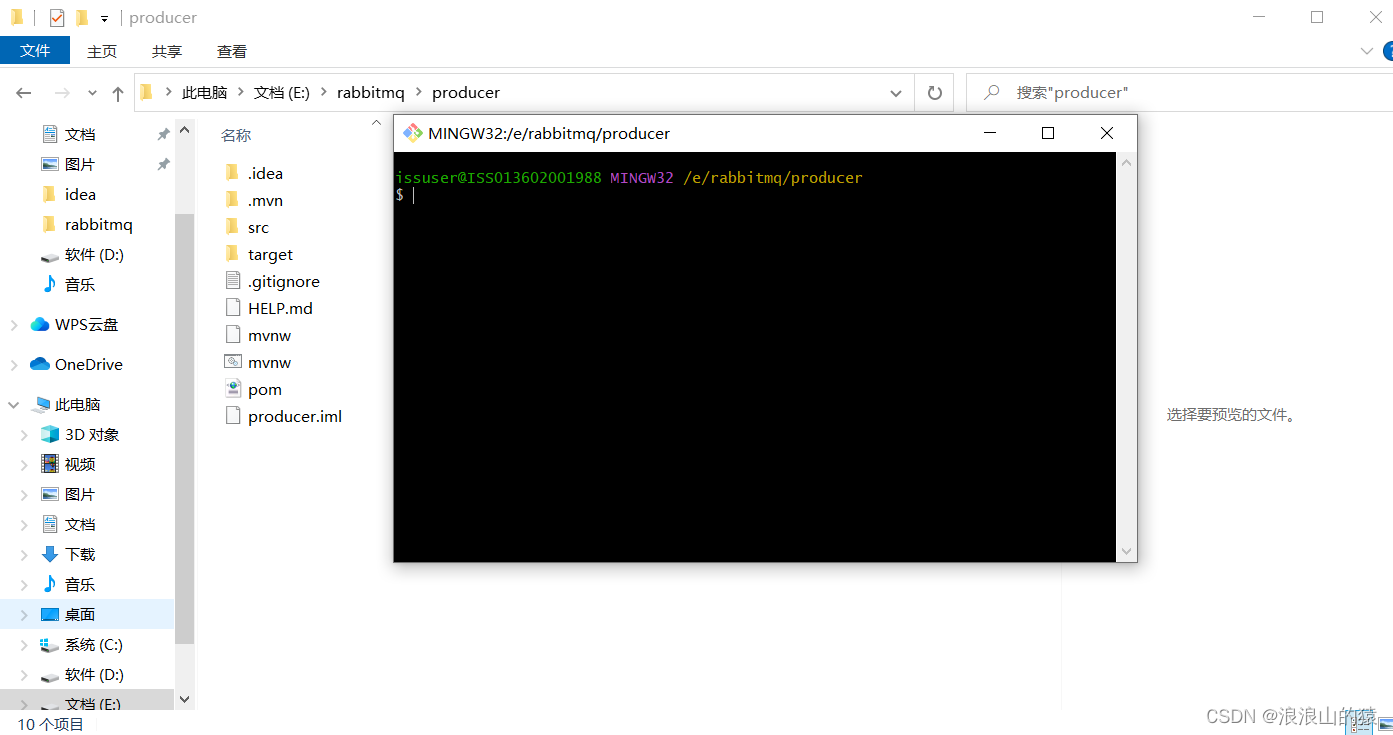Select 文档 in quick access sidebar
The width and height of the screenshot is (1393, 735).
[80, 134]
